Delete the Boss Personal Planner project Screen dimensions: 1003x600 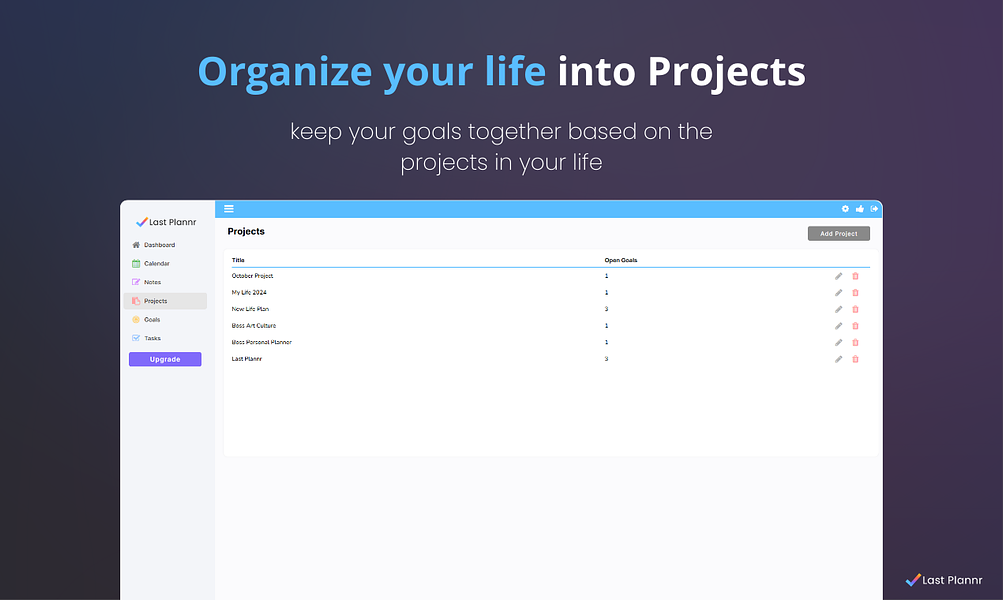click(855, 343)
